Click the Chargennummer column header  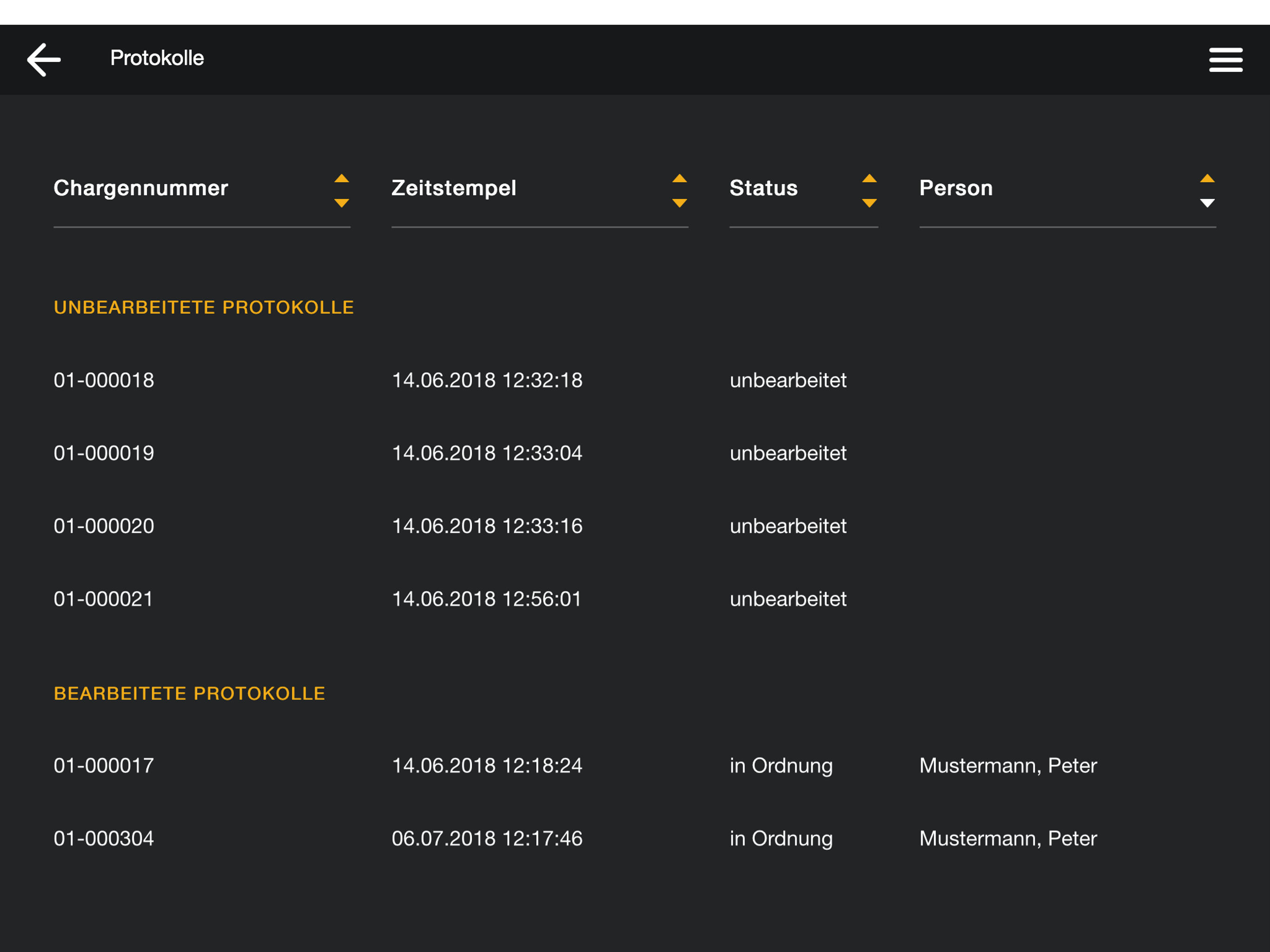[141, 188]
